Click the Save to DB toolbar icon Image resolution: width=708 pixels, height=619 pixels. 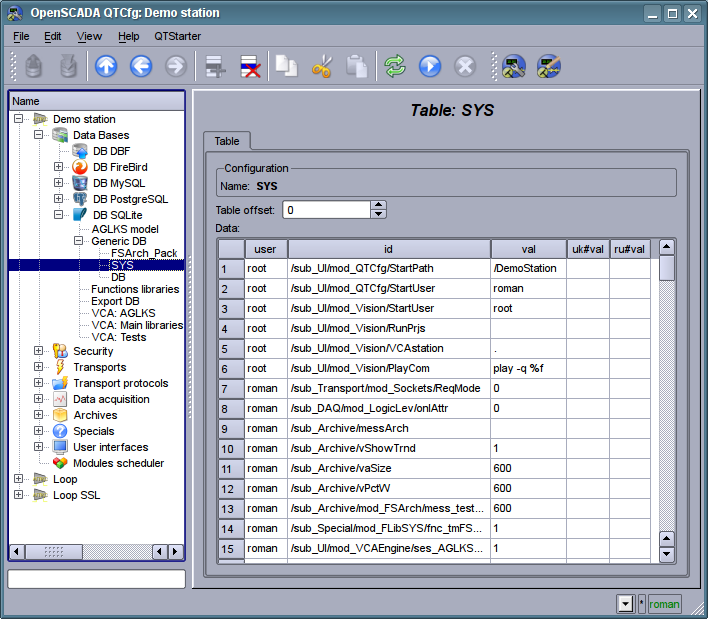click(x=68, y=66)
